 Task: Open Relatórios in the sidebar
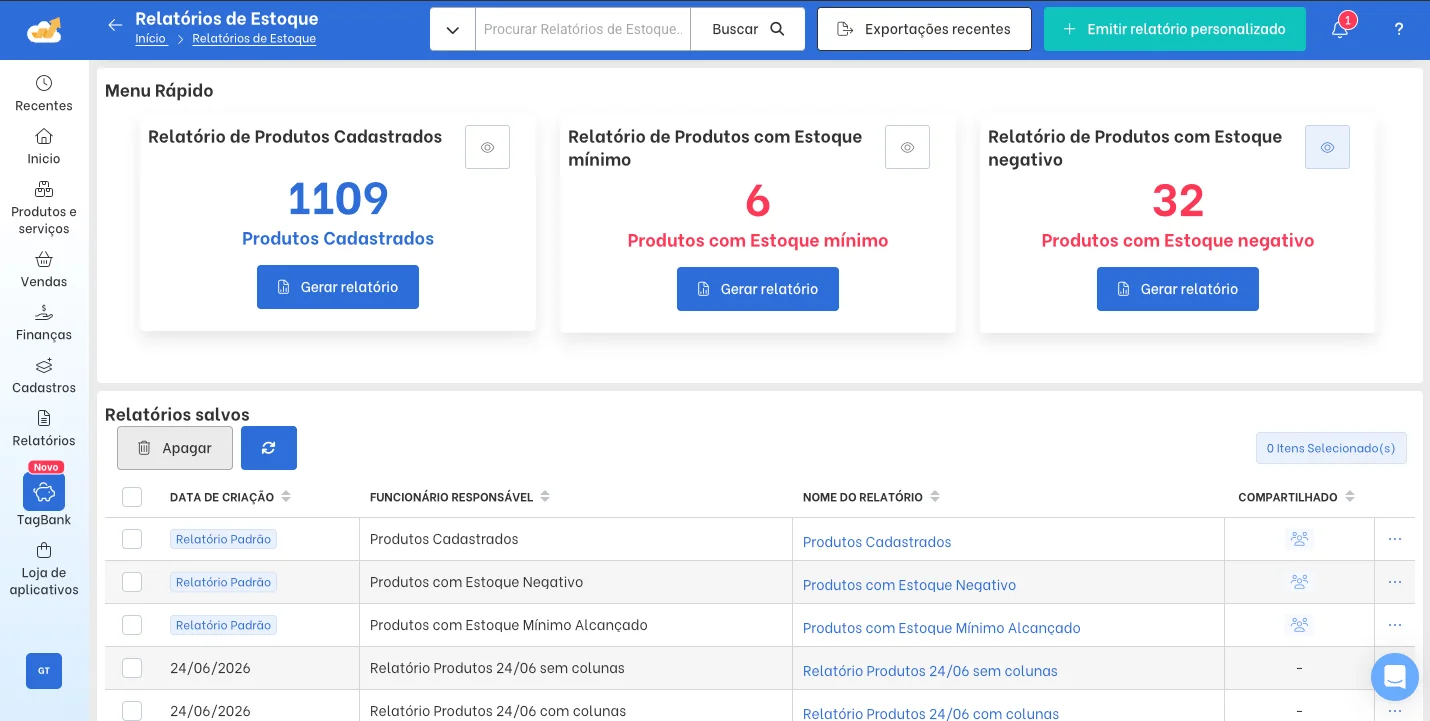[x=44, y=428]
